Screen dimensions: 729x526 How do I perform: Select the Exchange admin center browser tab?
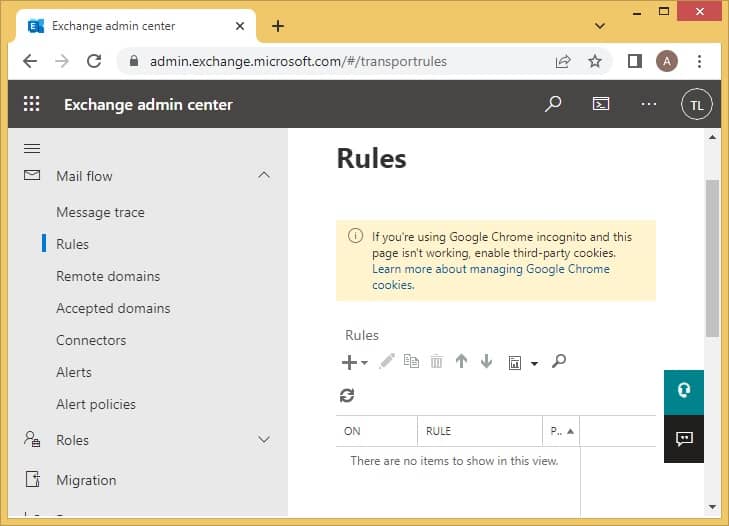tap(136, 26)
